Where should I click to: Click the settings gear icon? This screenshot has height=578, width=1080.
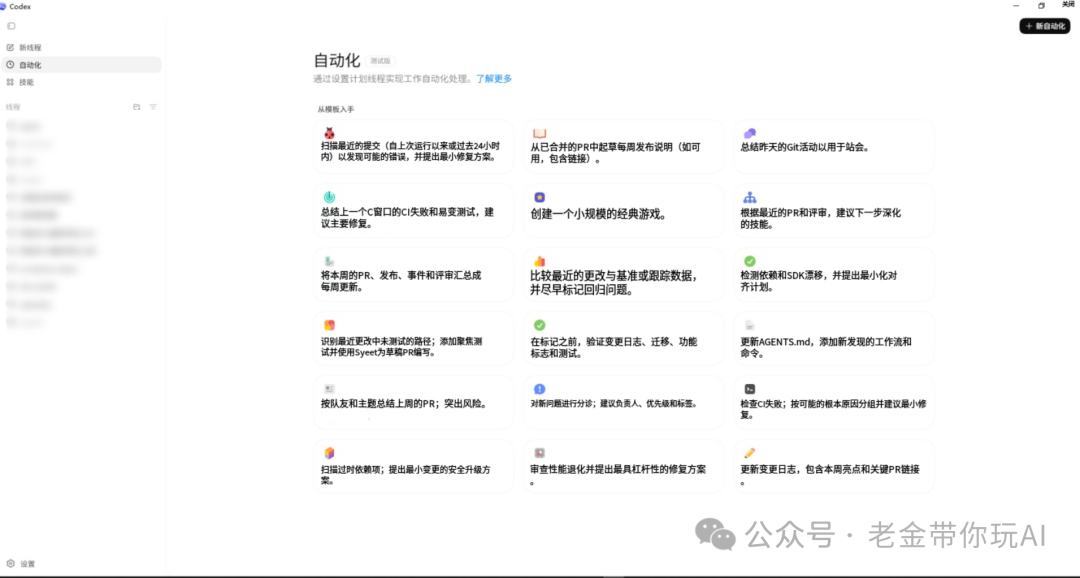[x=10, y=564]
